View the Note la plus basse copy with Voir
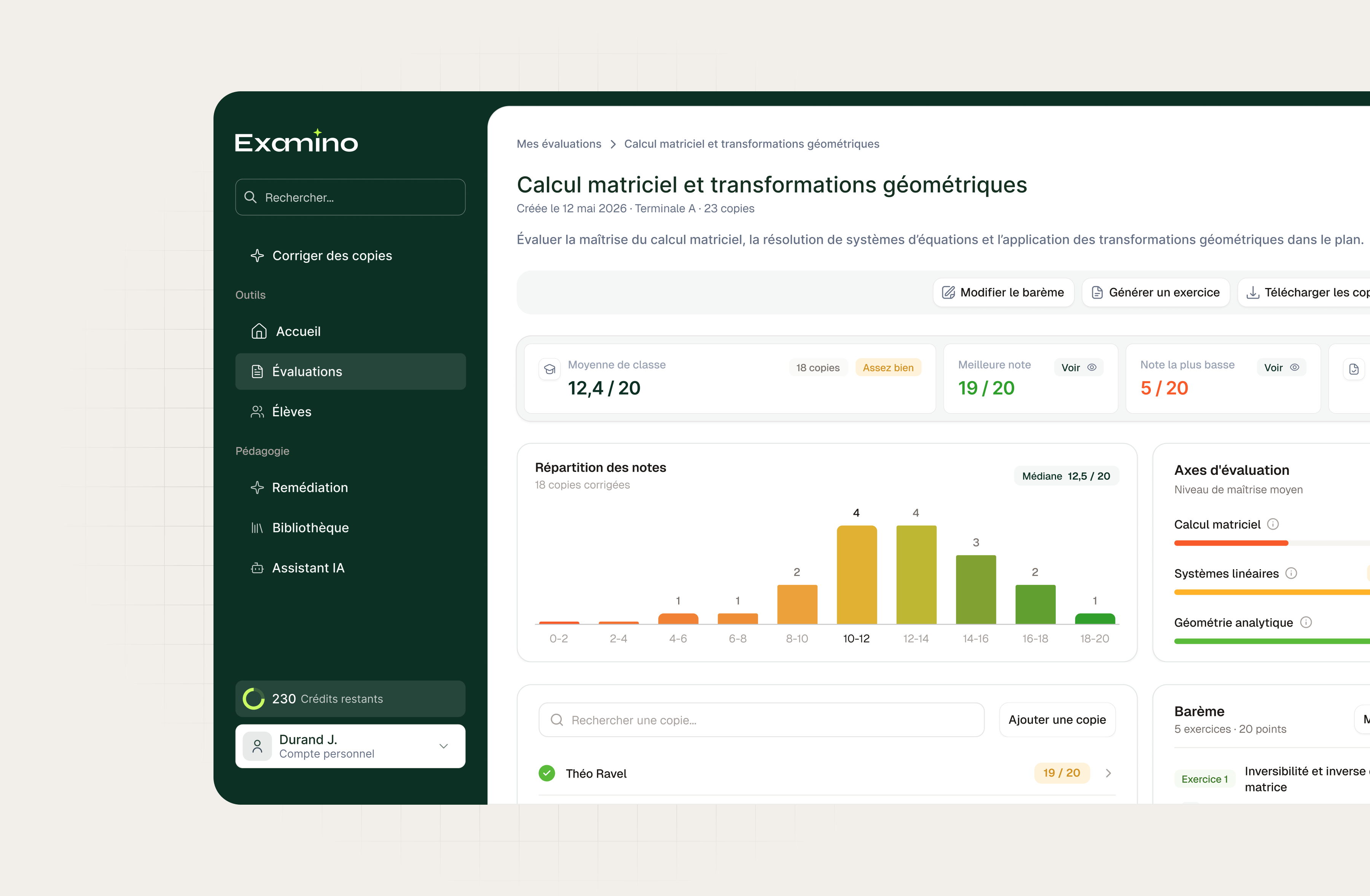 [x=1281, y=368]
